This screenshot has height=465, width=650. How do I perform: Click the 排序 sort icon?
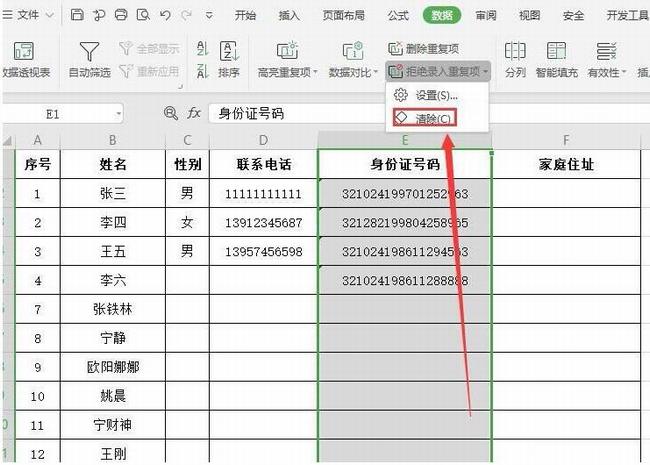click(229, 51)
